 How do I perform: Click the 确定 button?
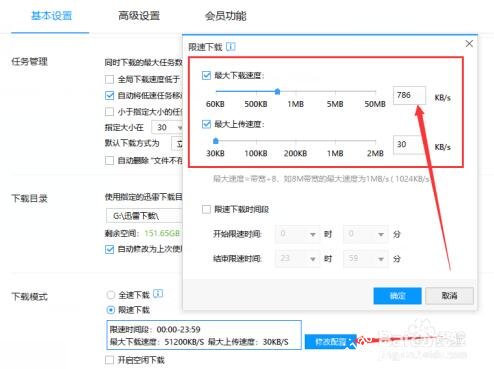click(x=397, y=296)
